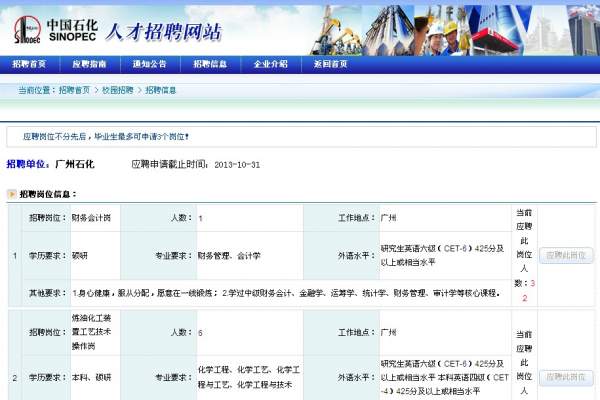Click the orange arrow icon beside 招聘岗位信息
Viewport: 600px width, 400px height.
[11, 194]
